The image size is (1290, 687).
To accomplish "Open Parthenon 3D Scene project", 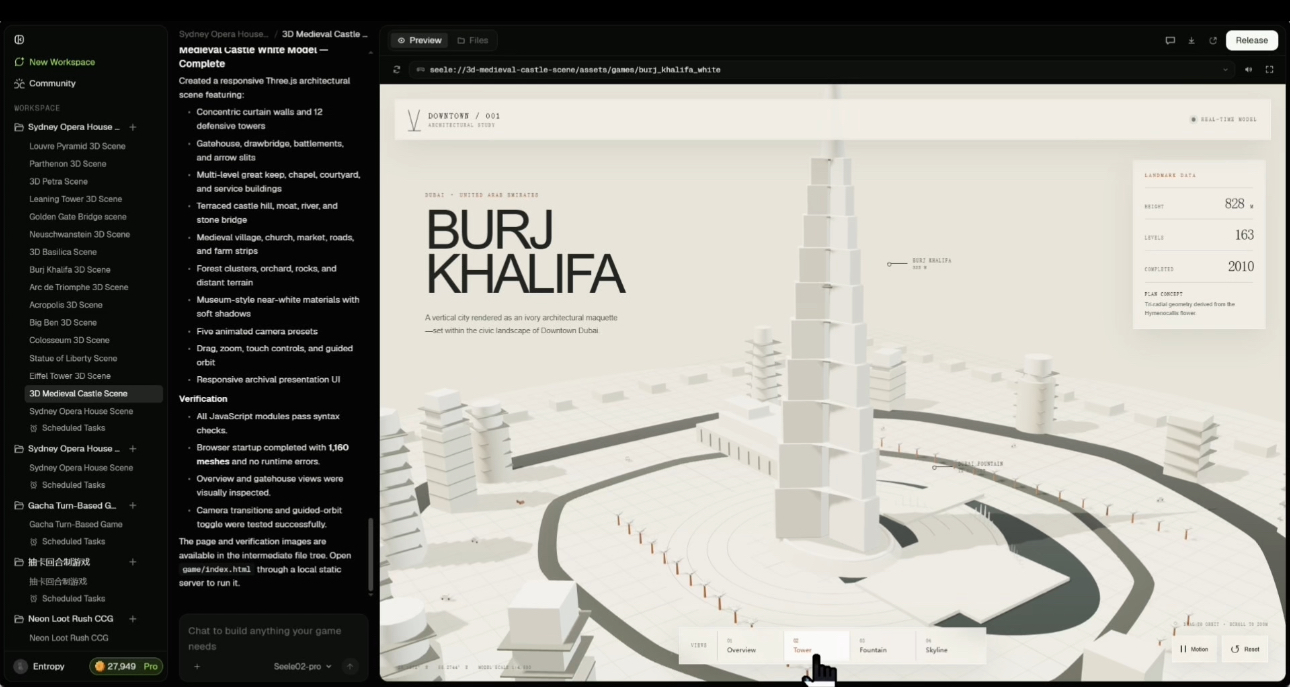I will 68,164.
